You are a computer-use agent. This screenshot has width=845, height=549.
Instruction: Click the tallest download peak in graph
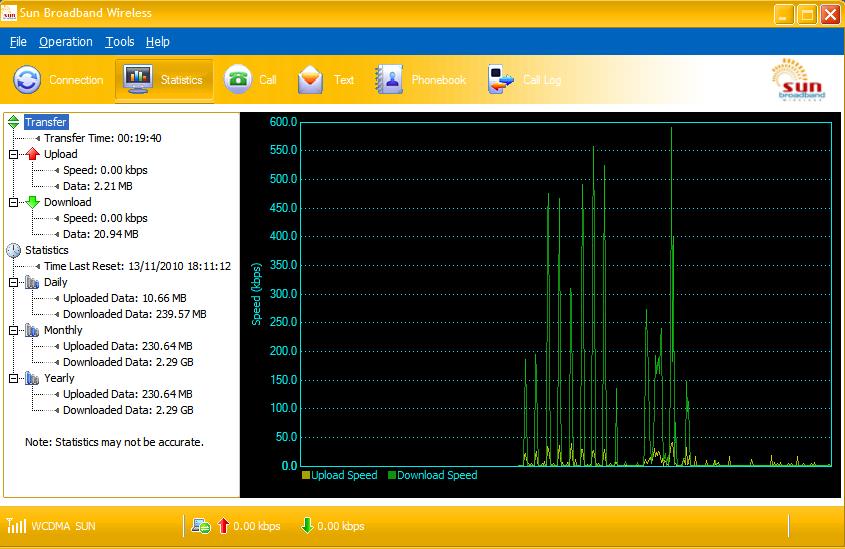[671, 128]
